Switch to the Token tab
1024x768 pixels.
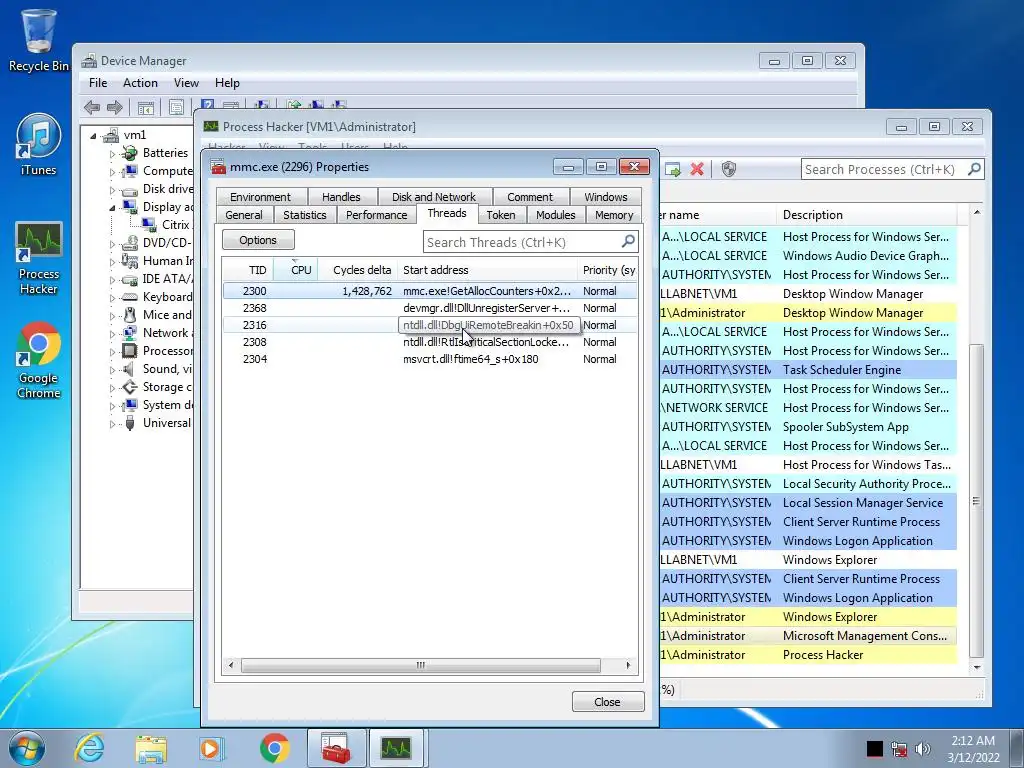[x=501, y=215]
